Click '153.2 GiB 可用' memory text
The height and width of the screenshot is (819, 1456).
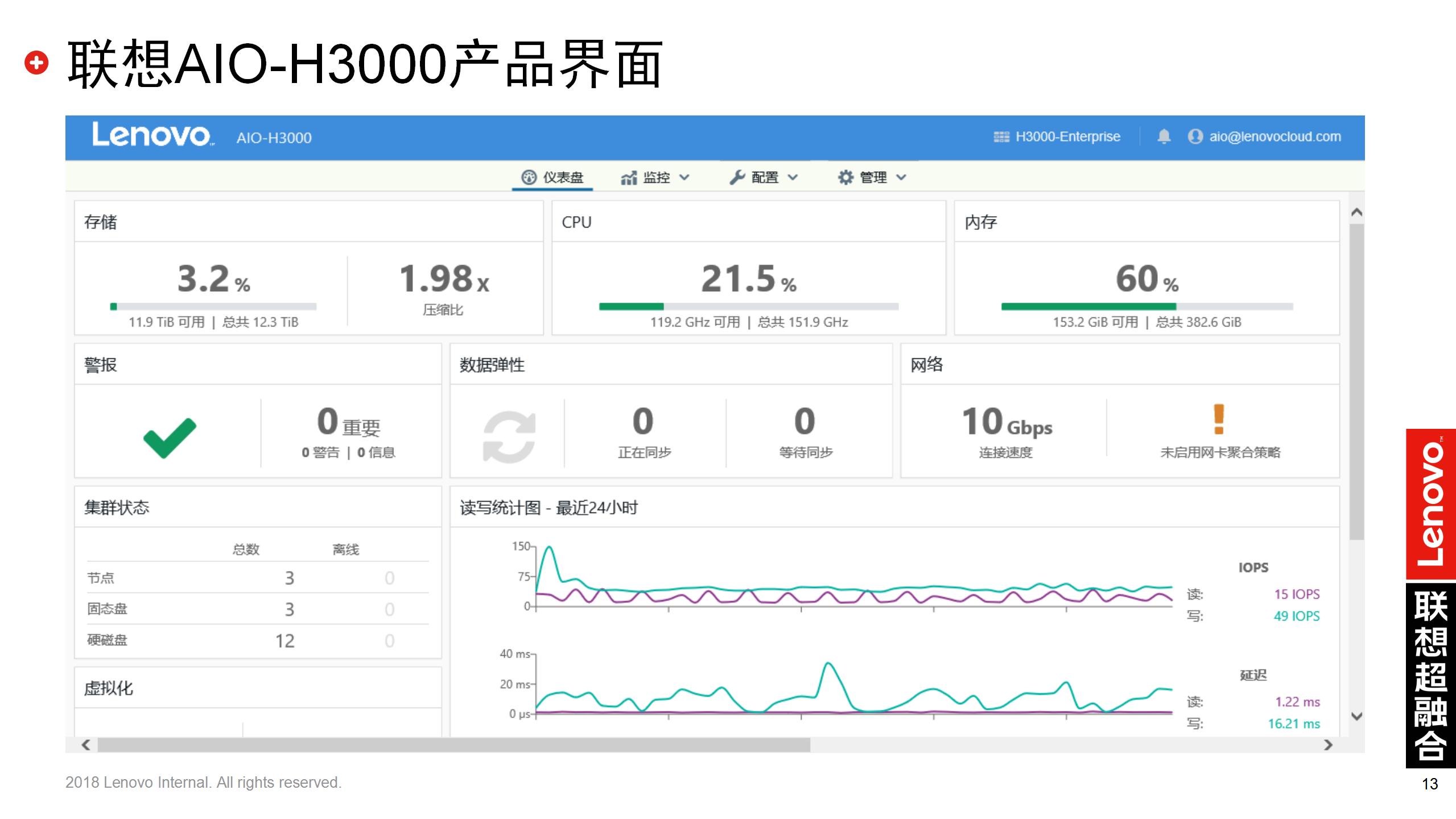[x=1095, y=322]
